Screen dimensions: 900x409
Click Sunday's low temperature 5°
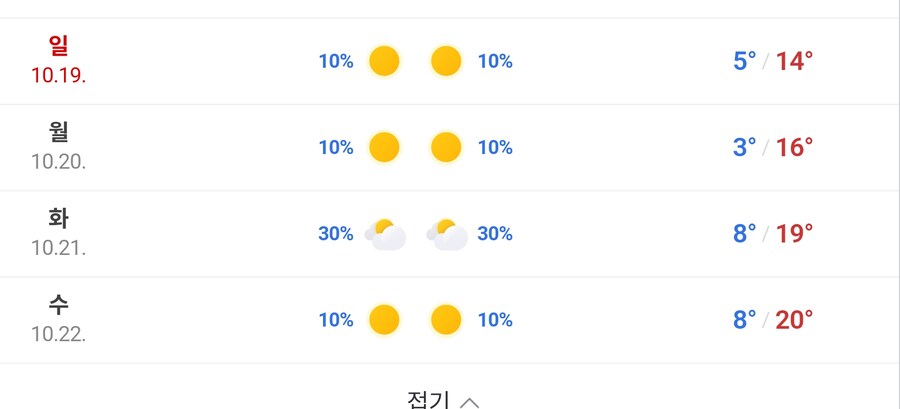tap(745, 62)
